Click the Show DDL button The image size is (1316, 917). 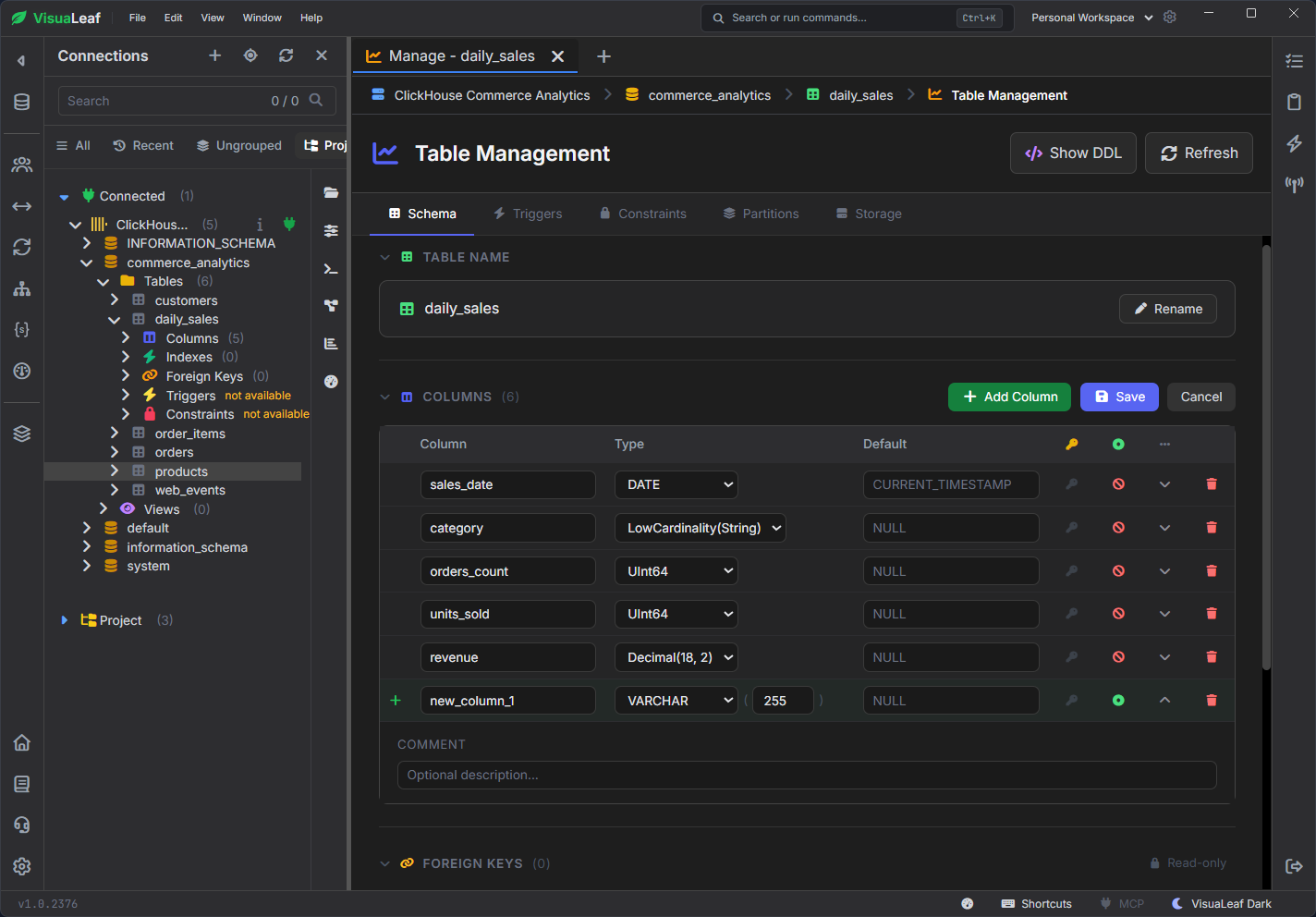pyautogui.click(x=1073, y=153)
